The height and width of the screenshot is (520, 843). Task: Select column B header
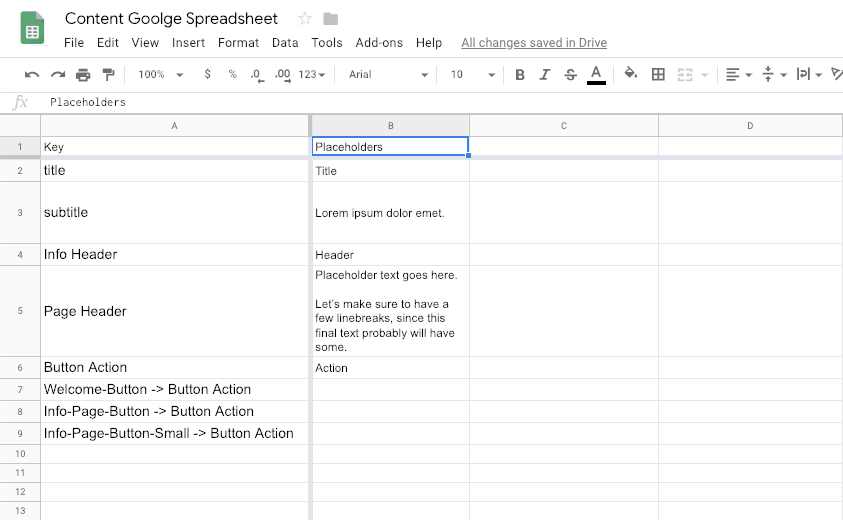[391, 126]
